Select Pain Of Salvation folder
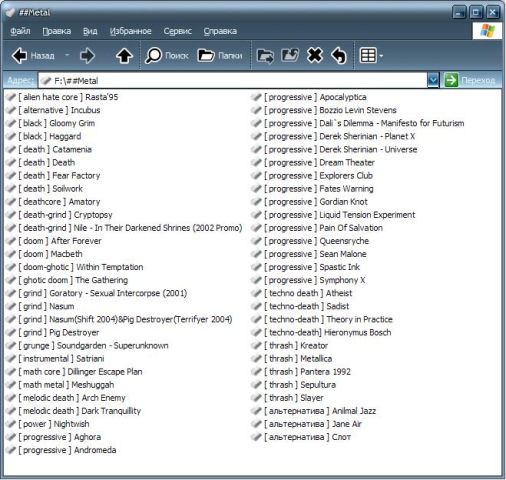Screen dimensions: 506x480 pyautogui.click(x=323, y=228)
